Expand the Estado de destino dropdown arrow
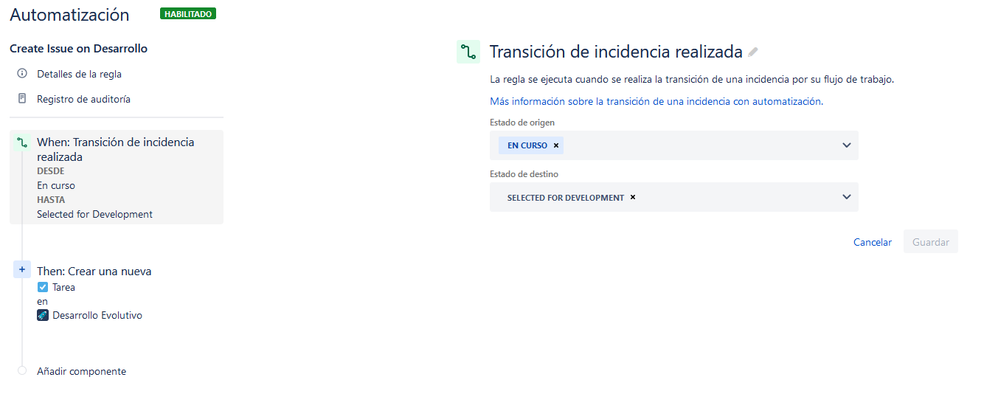This screenshot has width=998, height=397. pos(847,197)
